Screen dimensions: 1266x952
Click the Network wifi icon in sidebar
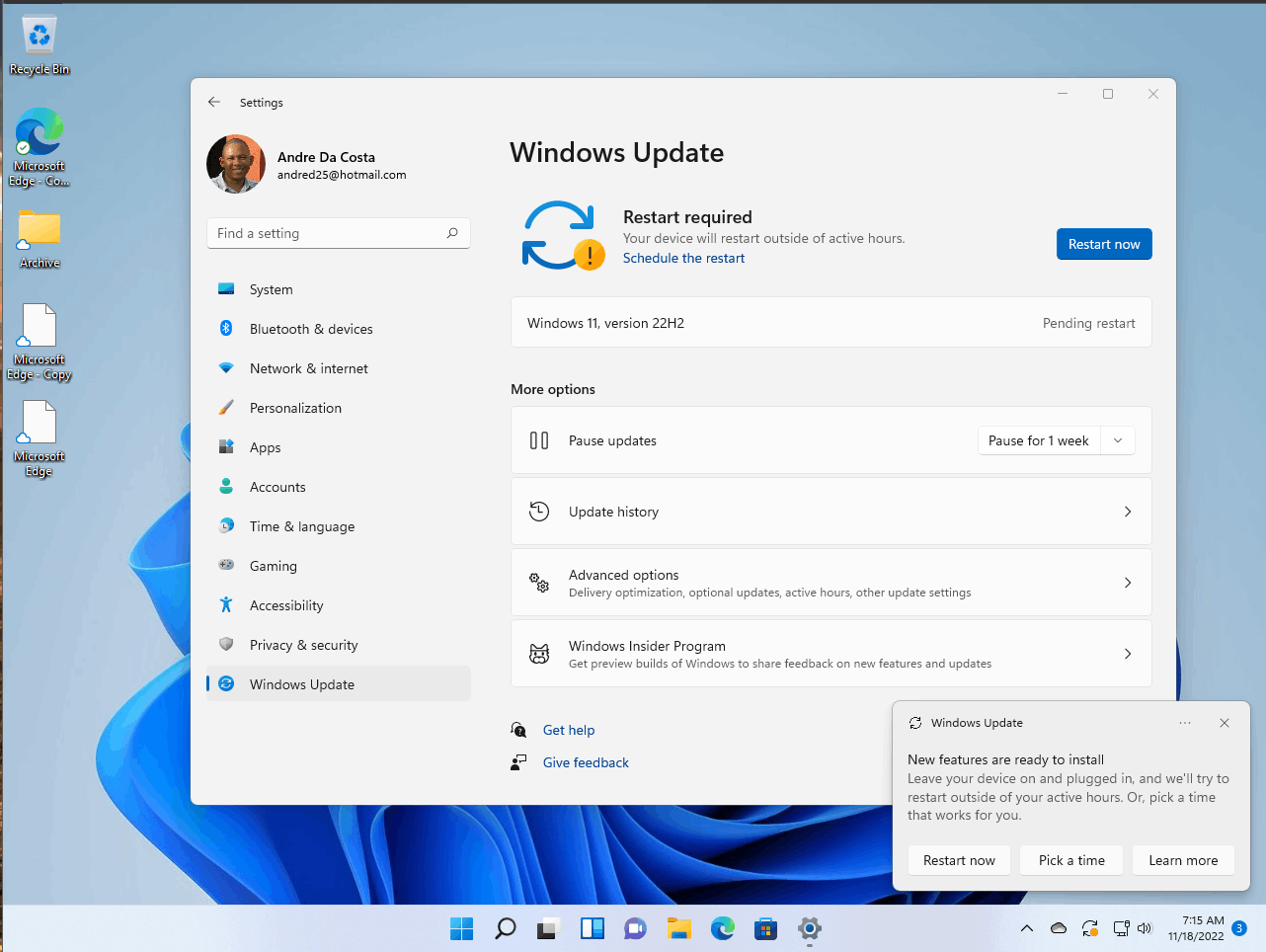[x=226, y=368]
